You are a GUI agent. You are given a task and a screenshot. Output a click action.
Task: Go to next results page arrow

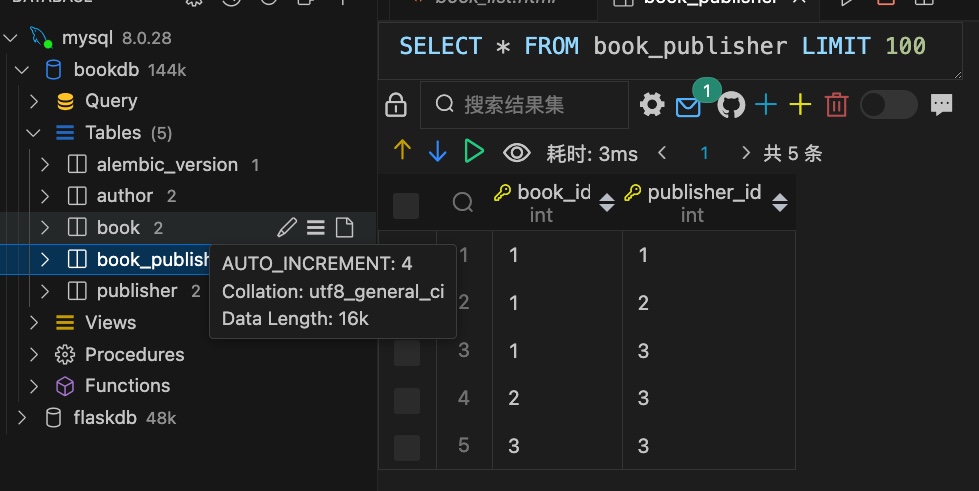[x=745, y=152]
